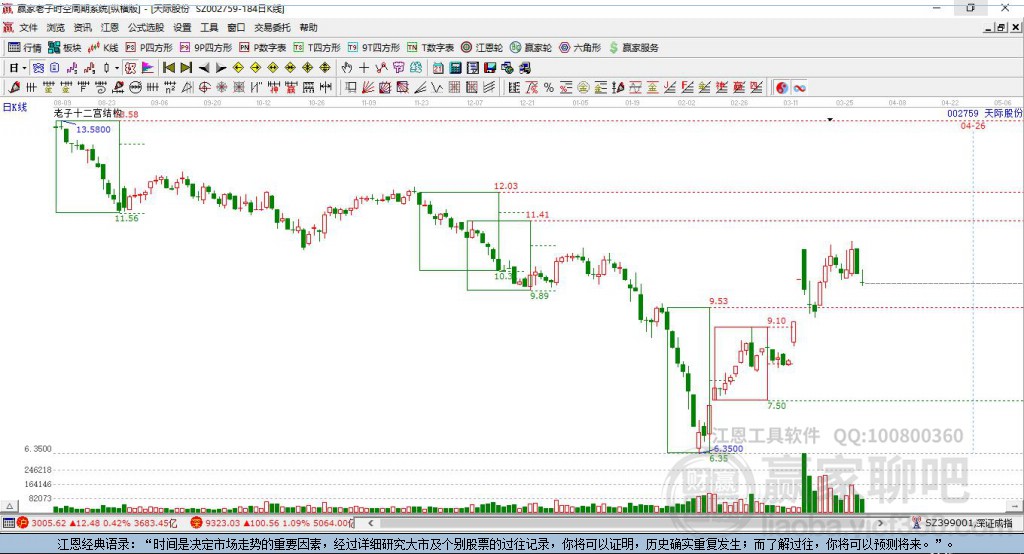Click the Shenzhen index 9323.03 status entry
Image resolution: width=1024 pixels, height=554 pixels.
coord(272,523)
